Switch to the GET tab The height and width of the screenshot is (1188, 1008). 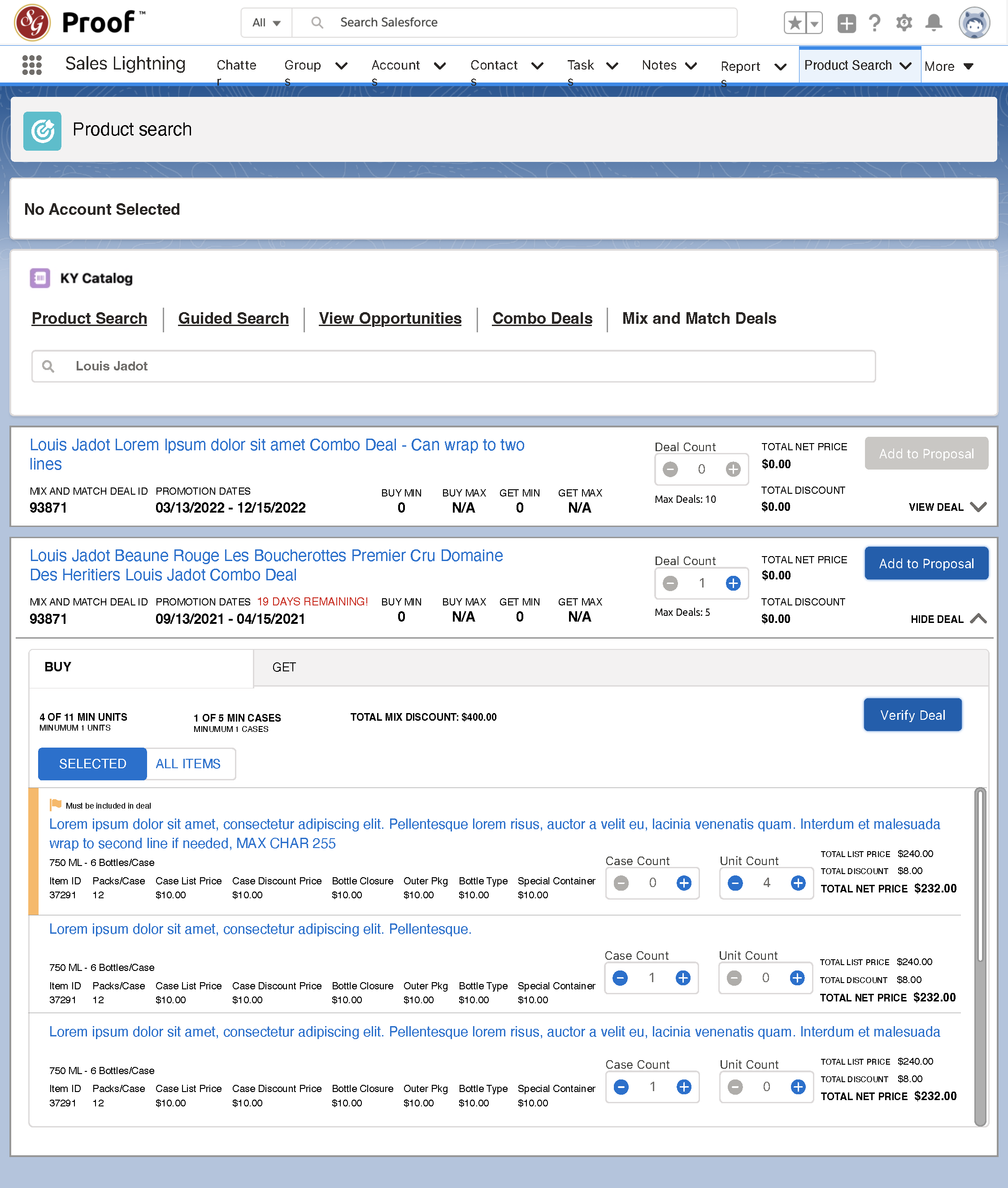click(284, 667)
